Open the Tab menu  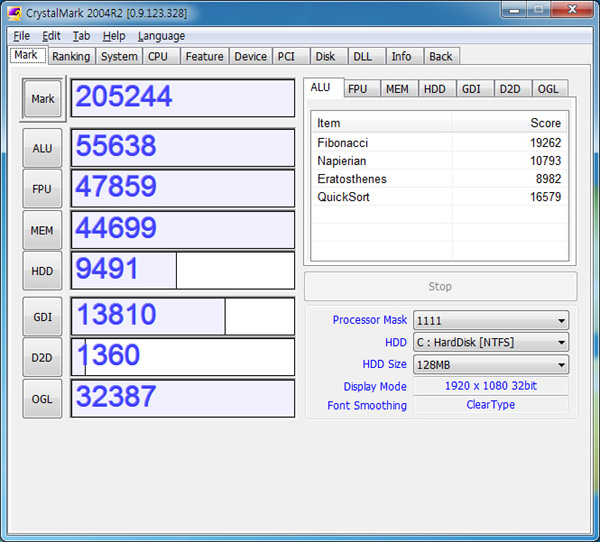[x=81, y=36]
